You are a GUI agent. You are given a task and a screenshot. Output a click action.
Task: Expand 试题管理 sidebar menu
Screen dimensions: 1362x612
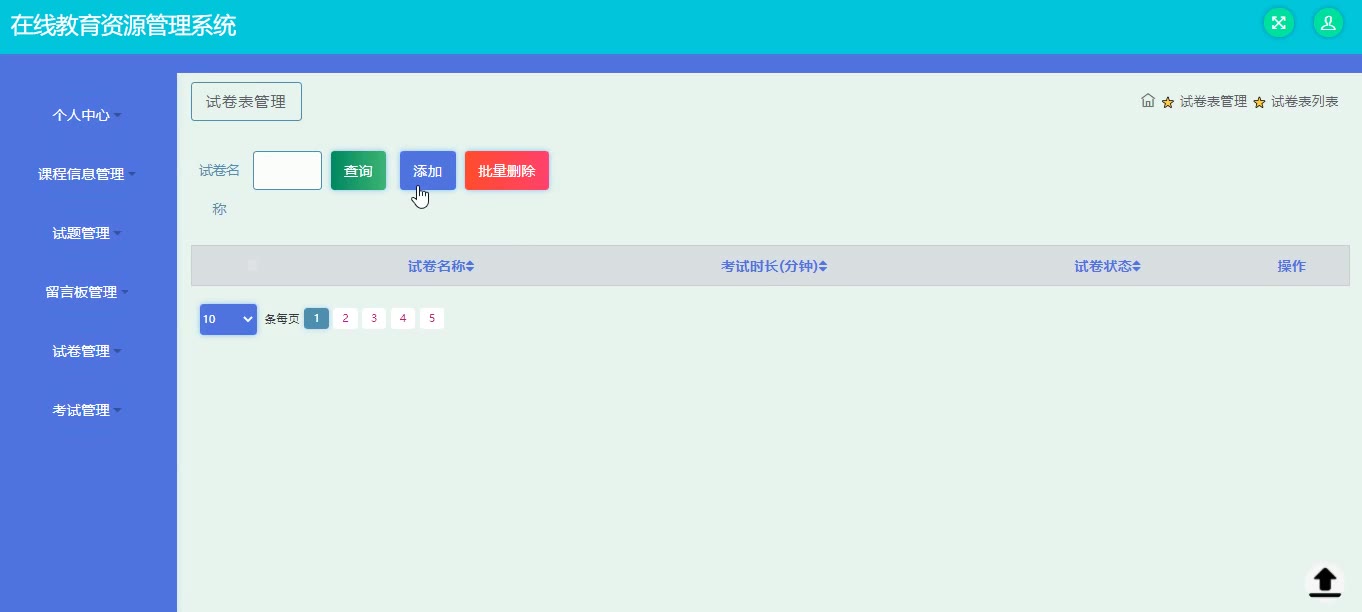[87, 233]
